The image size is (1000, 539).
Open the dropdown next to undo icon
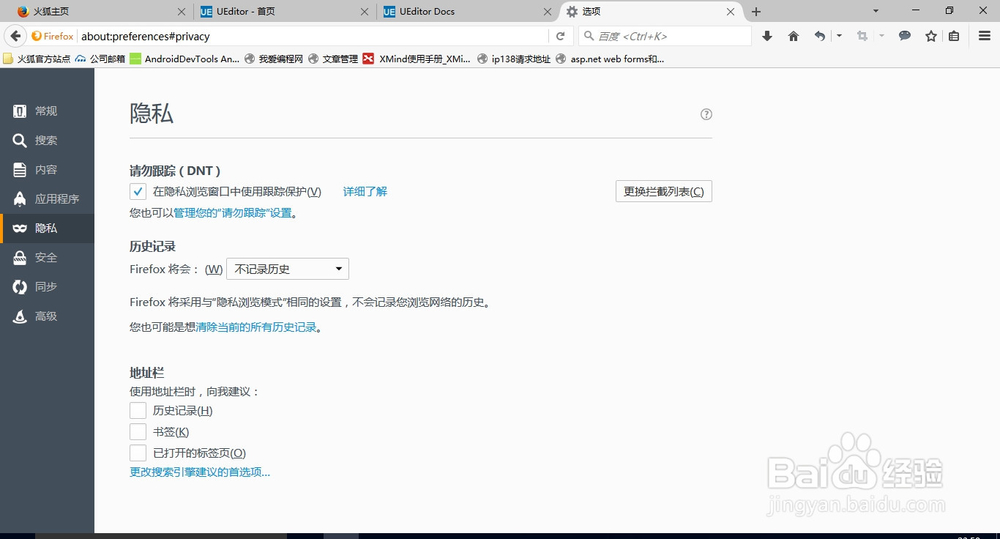839,36
